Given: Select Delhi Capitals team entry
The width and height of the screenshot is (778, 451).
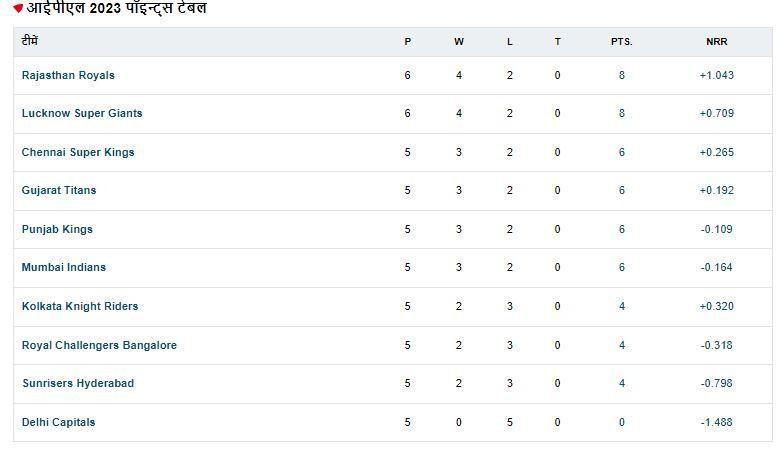Looking at the screenshot, I should click(x=58, y=422).
